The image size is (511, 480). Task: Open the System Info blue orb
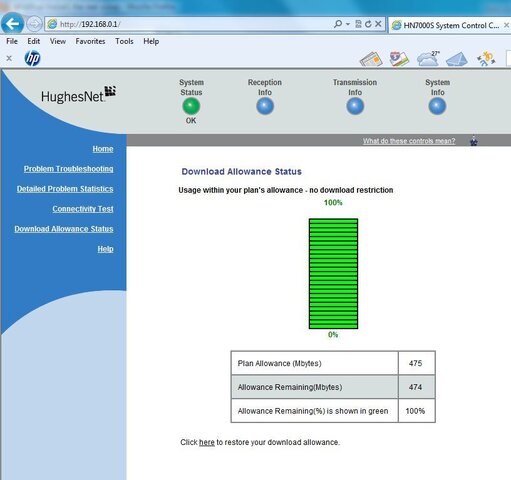point(437,106)
